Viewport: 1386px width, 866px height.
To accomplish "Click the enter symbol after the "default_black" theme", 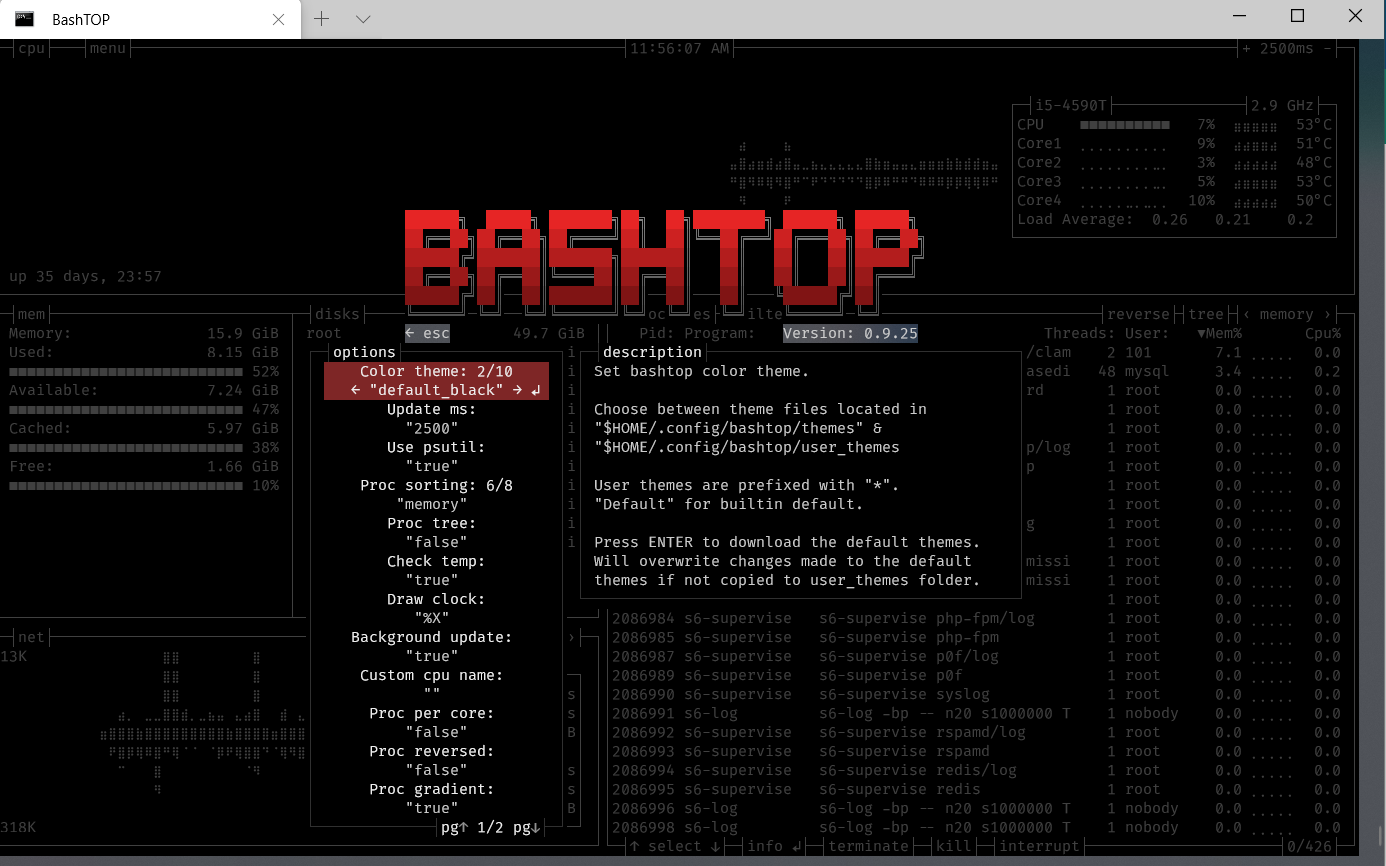I will point(536,390).
